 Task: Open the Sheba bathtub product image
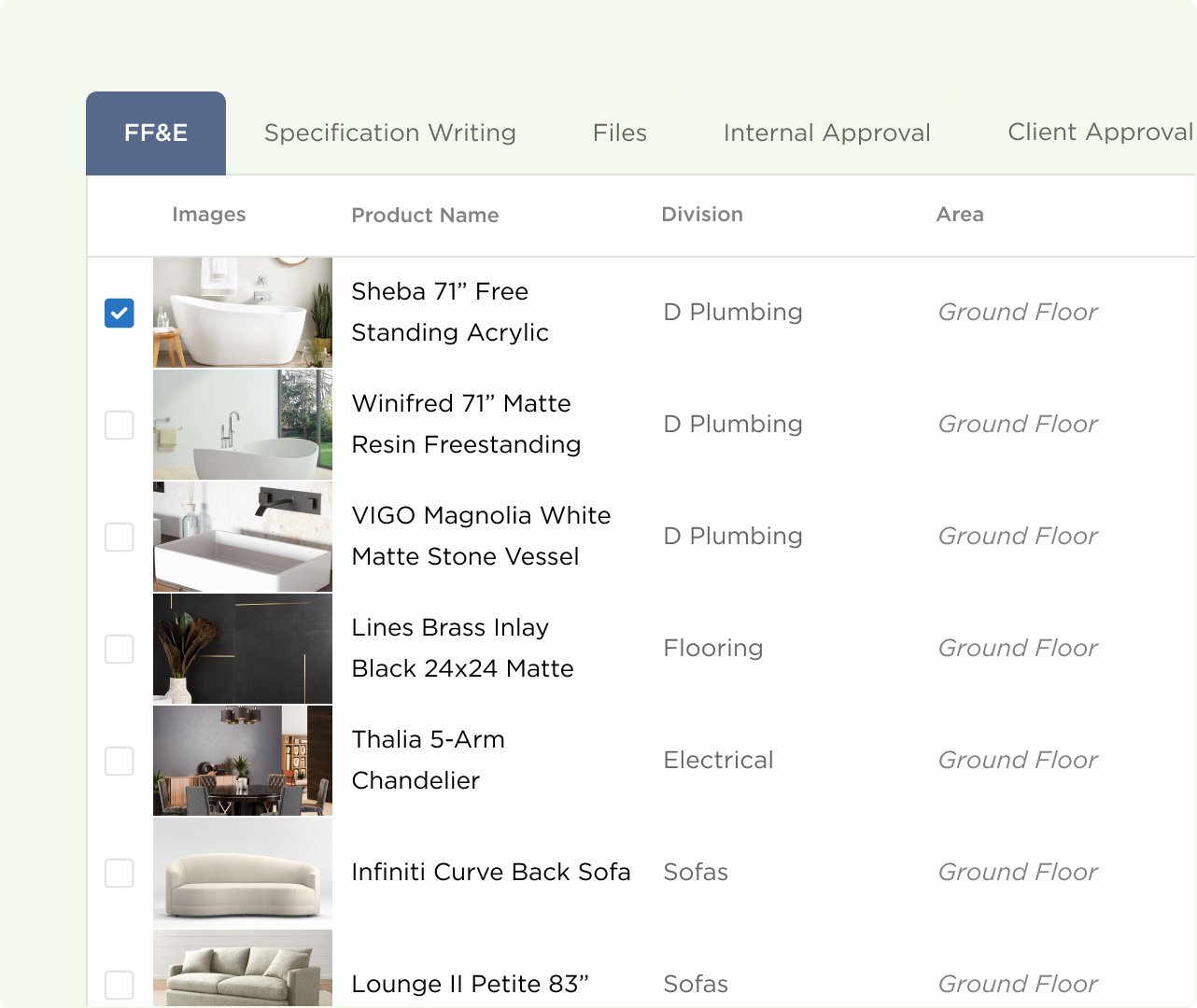(x=243, y=313)
